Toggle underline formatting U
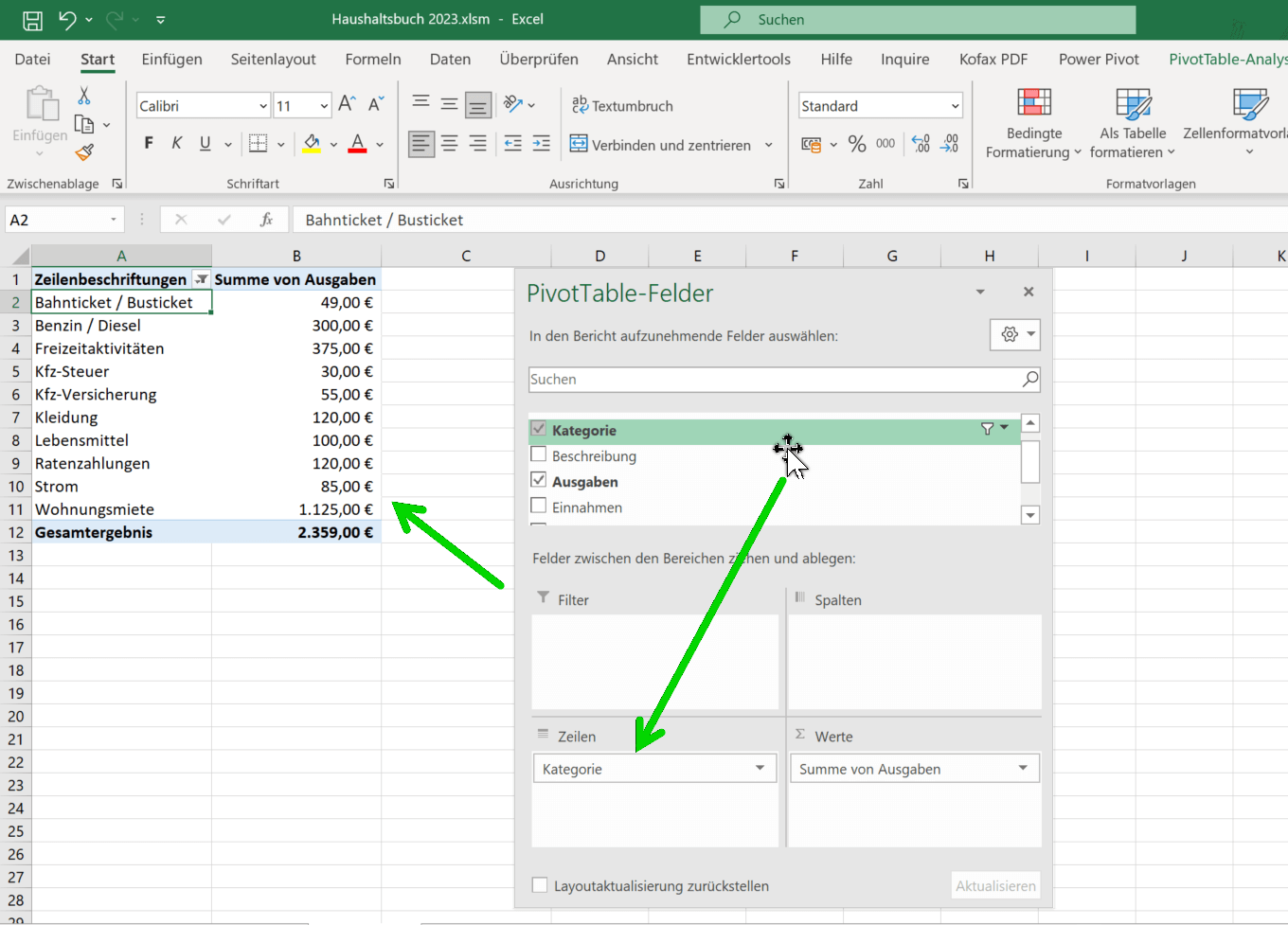Image resolution: width=1288 pixels, height=925 pixels. click(x=205, y=144)
